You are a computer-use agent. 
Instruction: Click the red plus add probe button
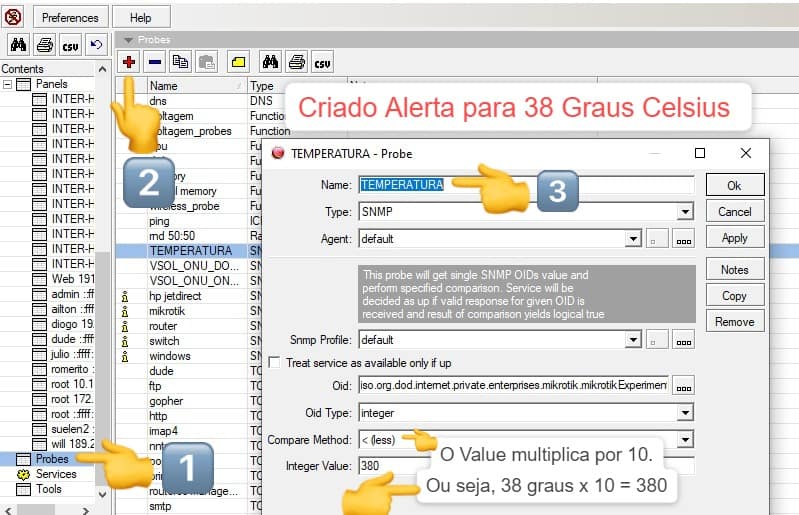130,62
